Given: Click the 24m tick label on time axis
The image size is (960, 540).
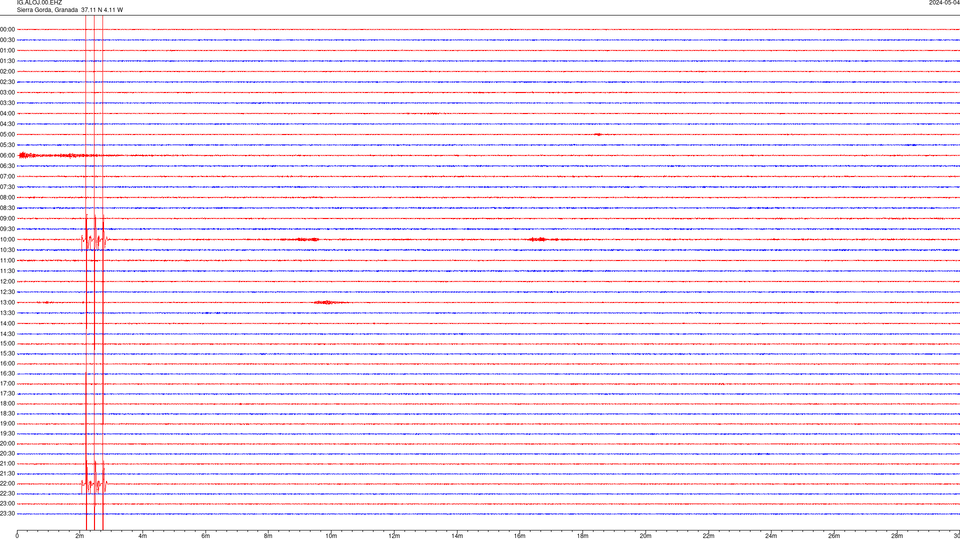Looking at the screenshot, I should tap(771, 536).
